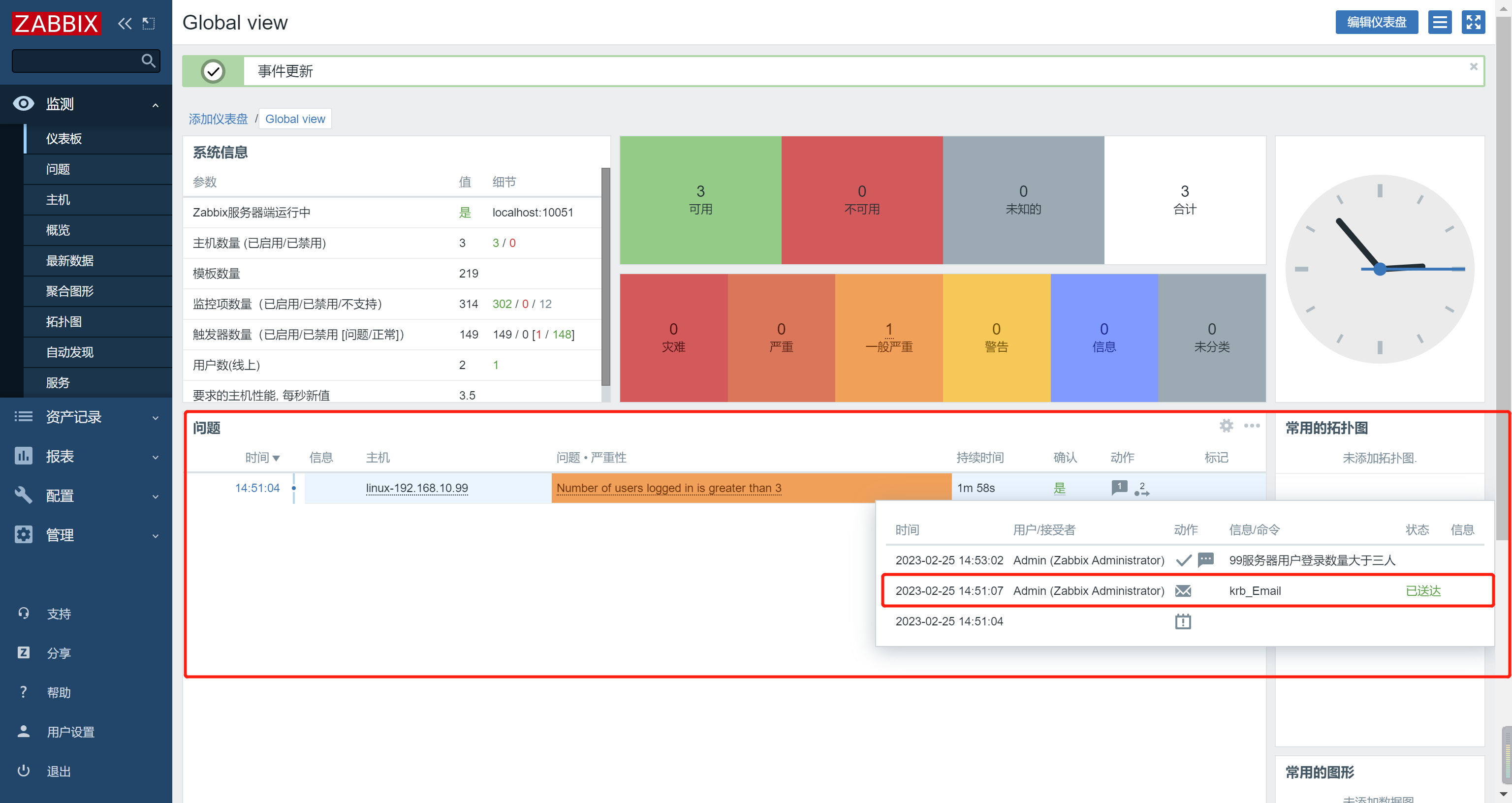Click the chat message icon in popup
Screen dimensions: 1512x803
(x=1205, y=559)
